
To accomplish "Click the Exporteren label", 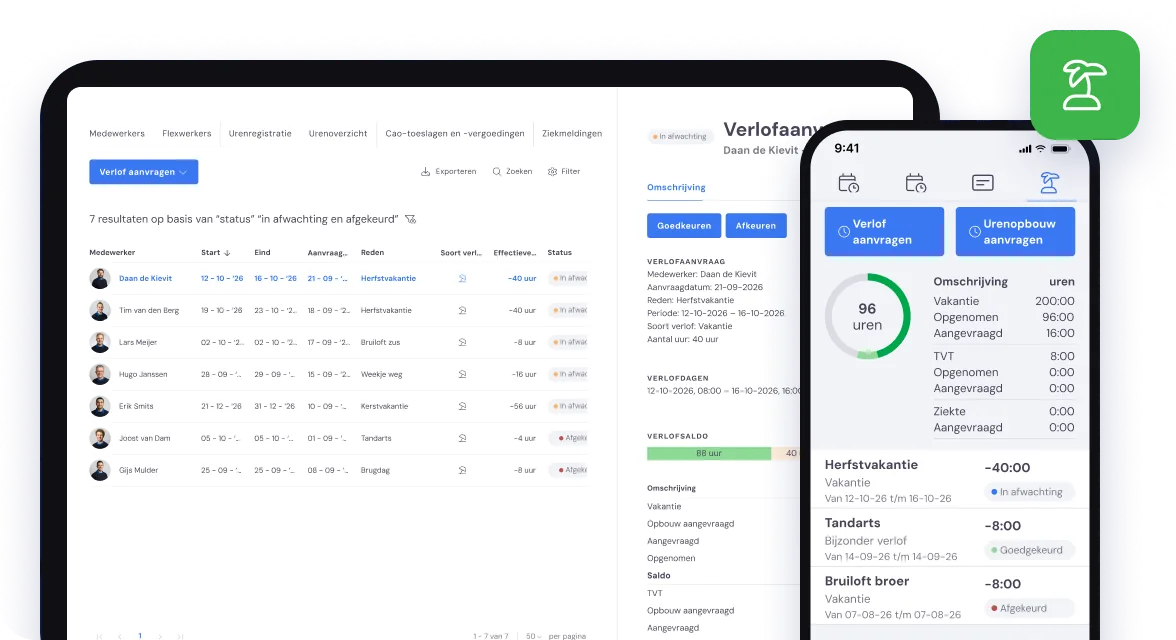I will (456, 172).
